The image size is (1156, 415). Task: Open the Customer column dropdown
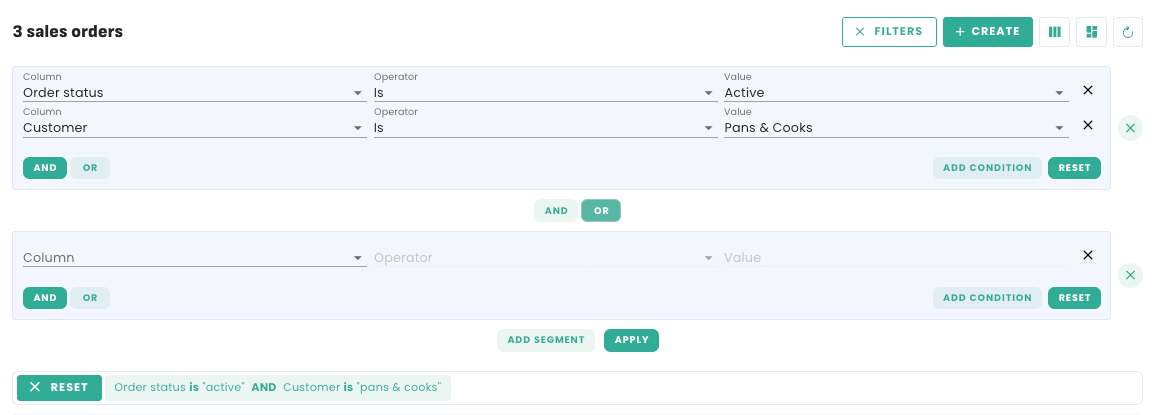[193, 128]
